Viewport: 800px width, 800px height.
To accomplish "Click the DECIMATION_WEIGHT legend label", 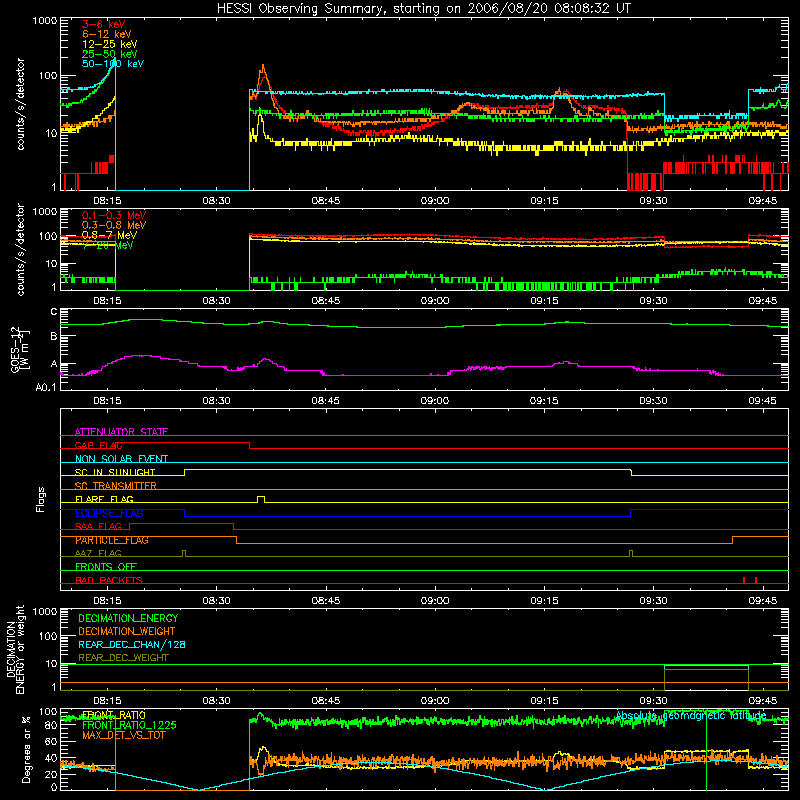I will 127,631.
